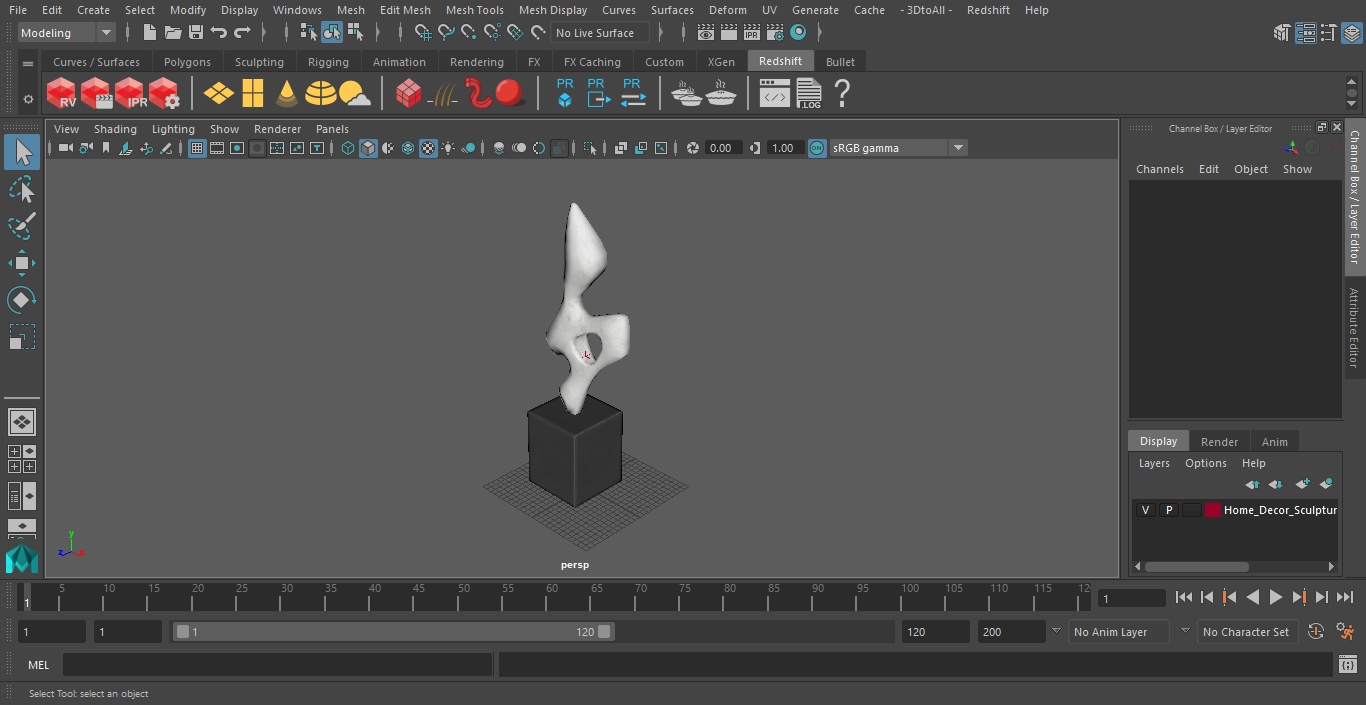This screenshot has height=705, width=1366.
Task: Toggle layer playback P box
Action: (1168, 510)
